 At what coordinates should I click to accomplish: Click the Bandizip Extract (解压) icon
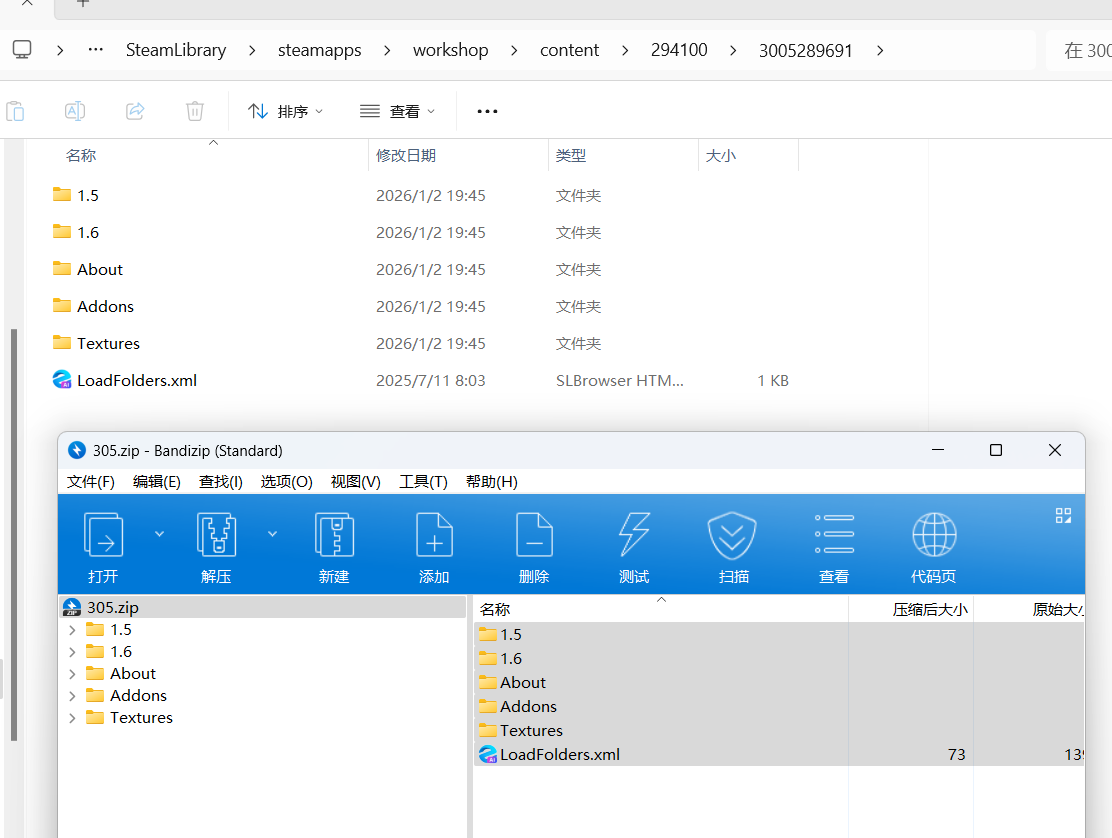point(216,536)
